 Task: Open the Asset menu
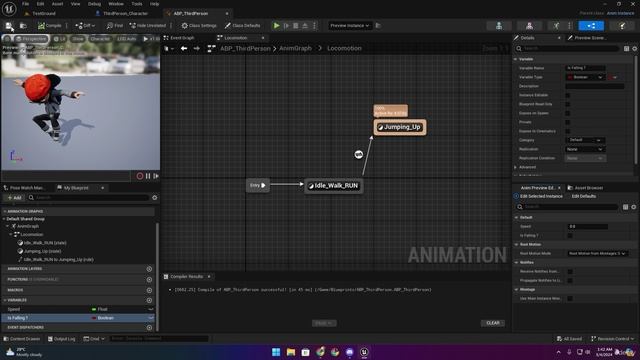click(x=57, y=4)
